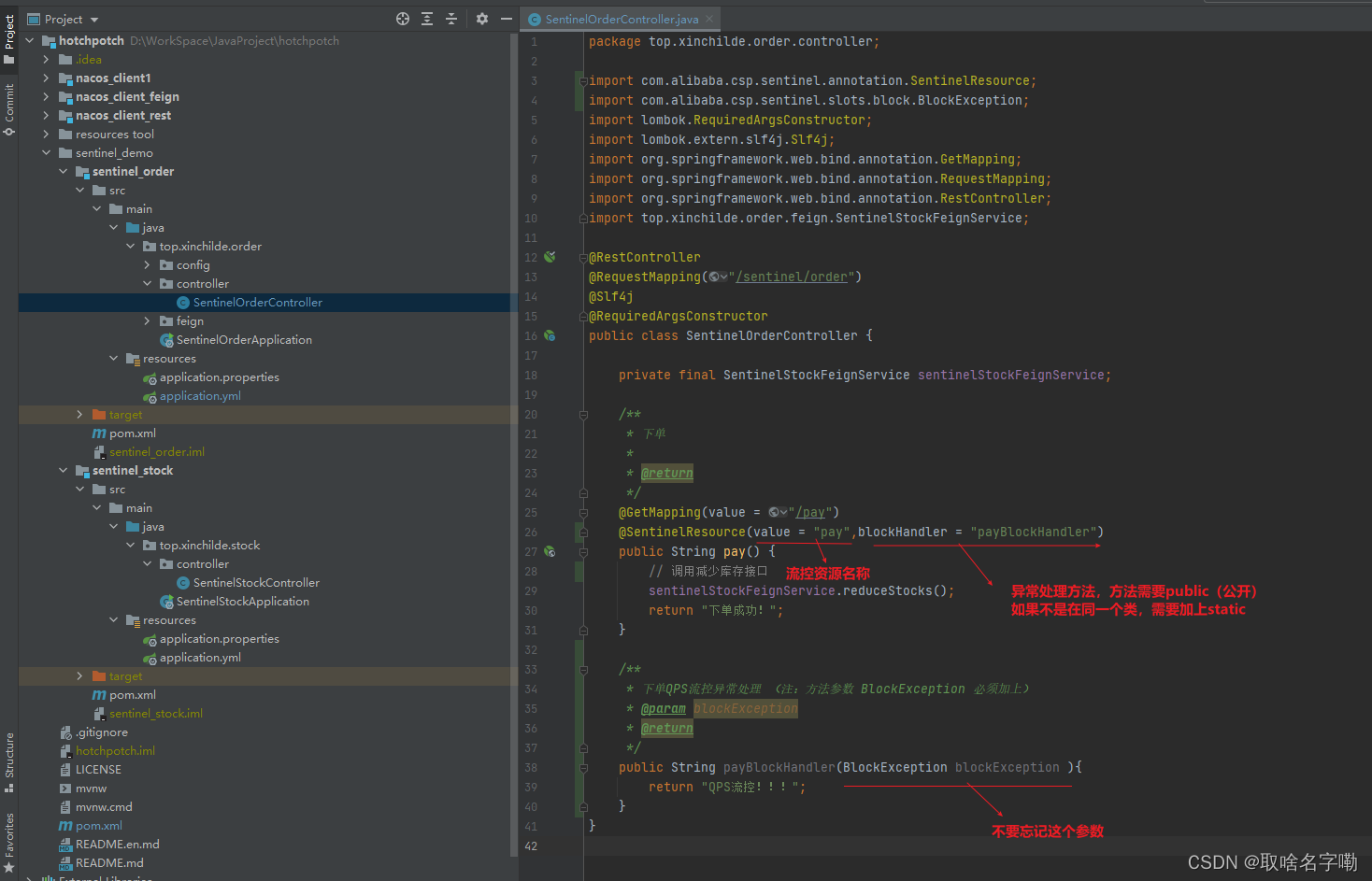
Task: Open SentinelStockApplication class
Action: point(243,602)
